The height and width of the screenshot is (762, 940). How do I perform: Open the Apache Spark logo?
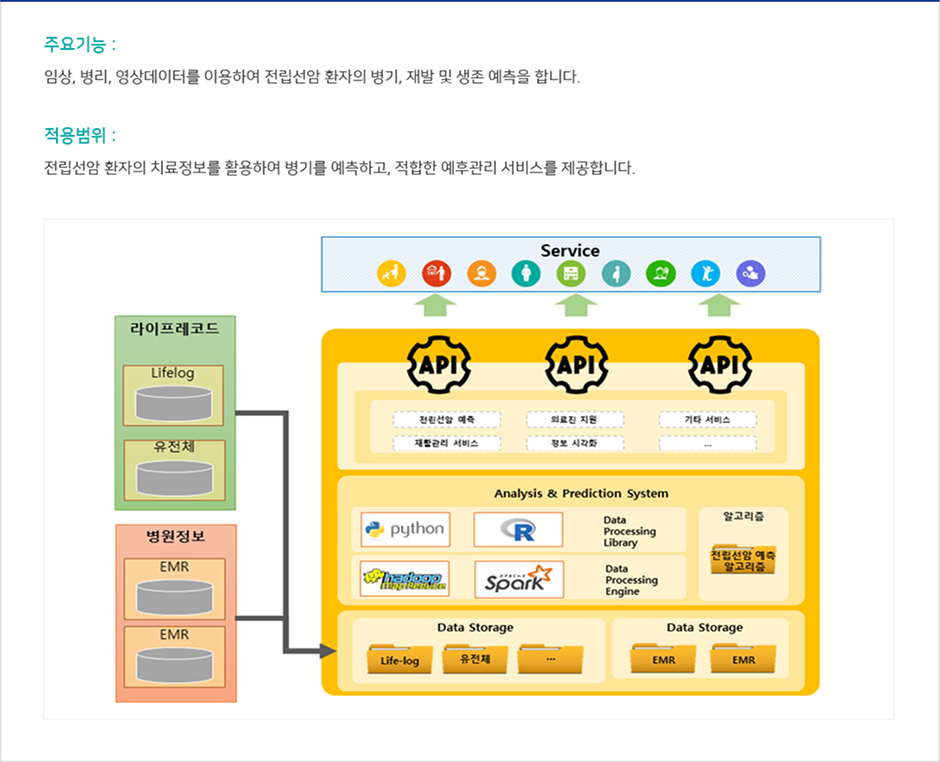tap(518, 580)
